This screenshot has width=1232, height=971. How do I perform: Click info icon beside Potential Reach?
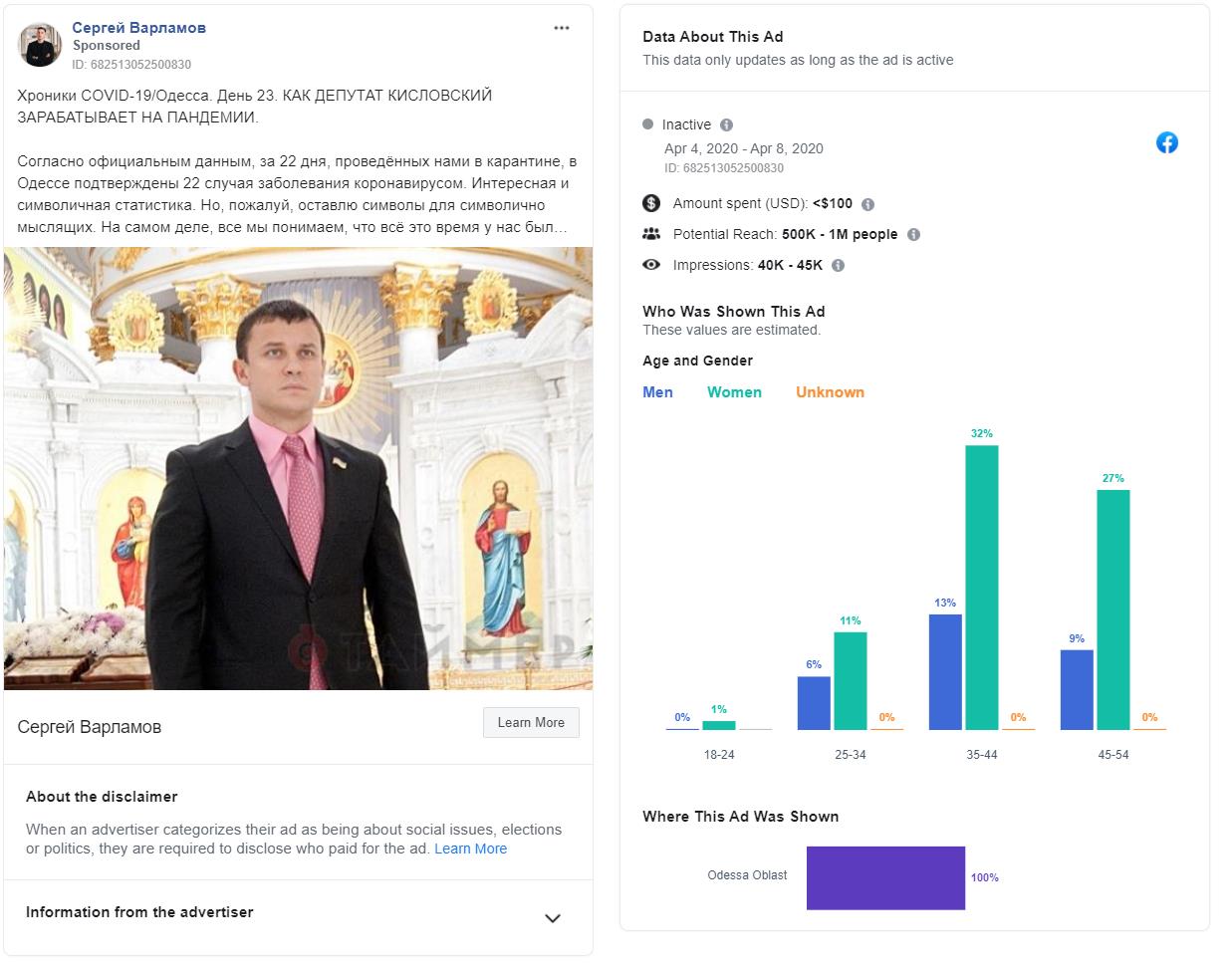(x=913, y=235)
